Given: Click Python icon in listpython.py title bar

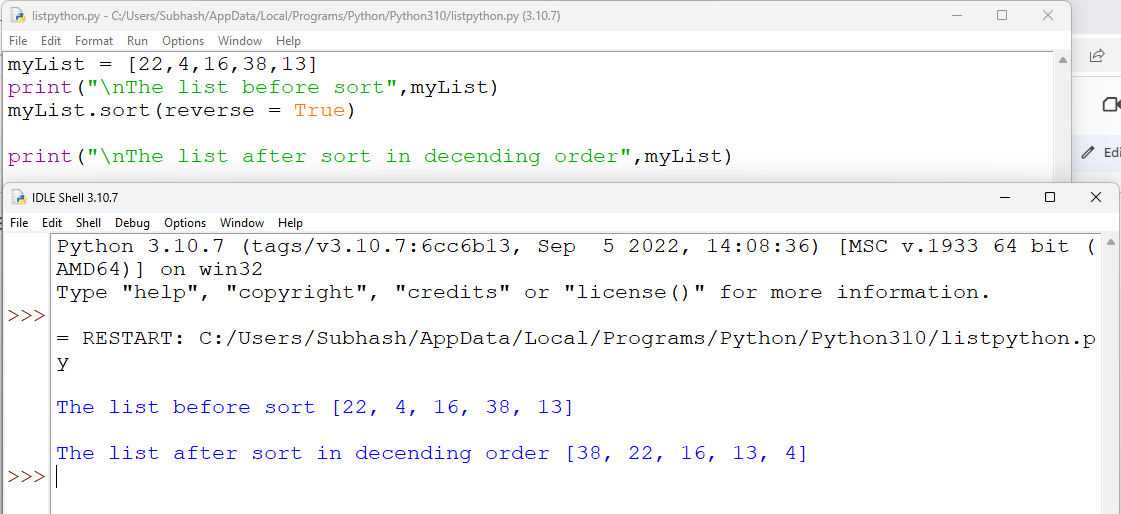Looking at the screenshot, I should 18,15.
